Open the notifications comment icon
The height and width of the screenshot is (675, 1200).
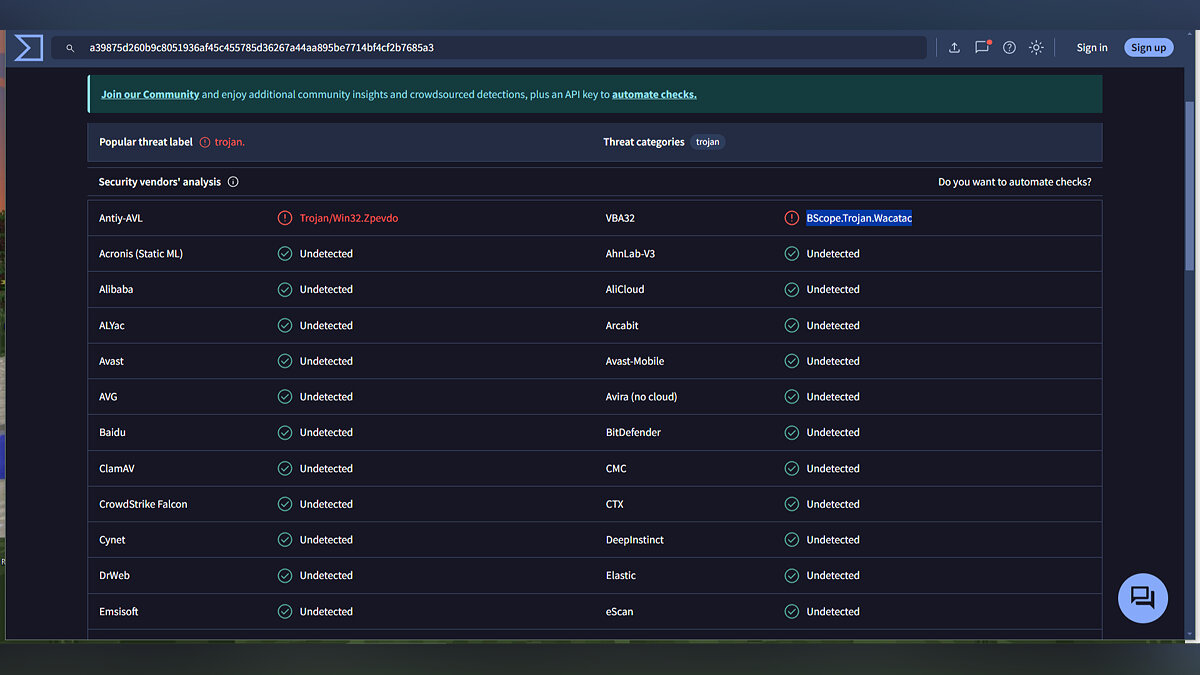coord(982,48)
